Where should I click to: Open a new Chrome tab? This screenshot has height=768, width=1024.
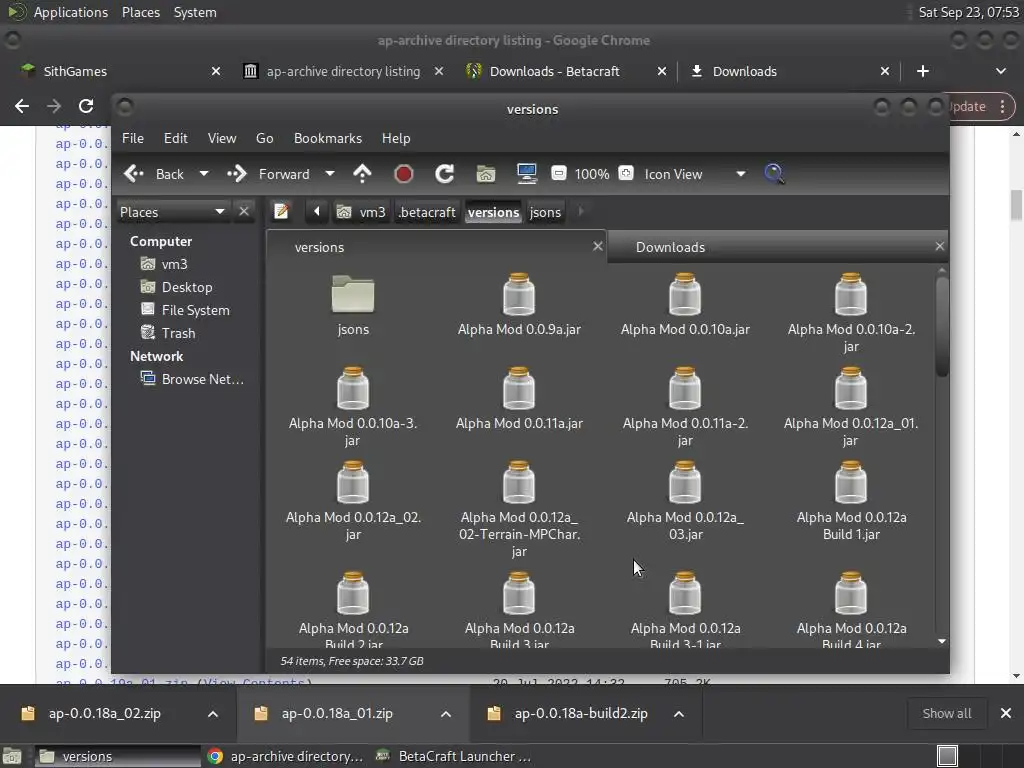[923, 71]
